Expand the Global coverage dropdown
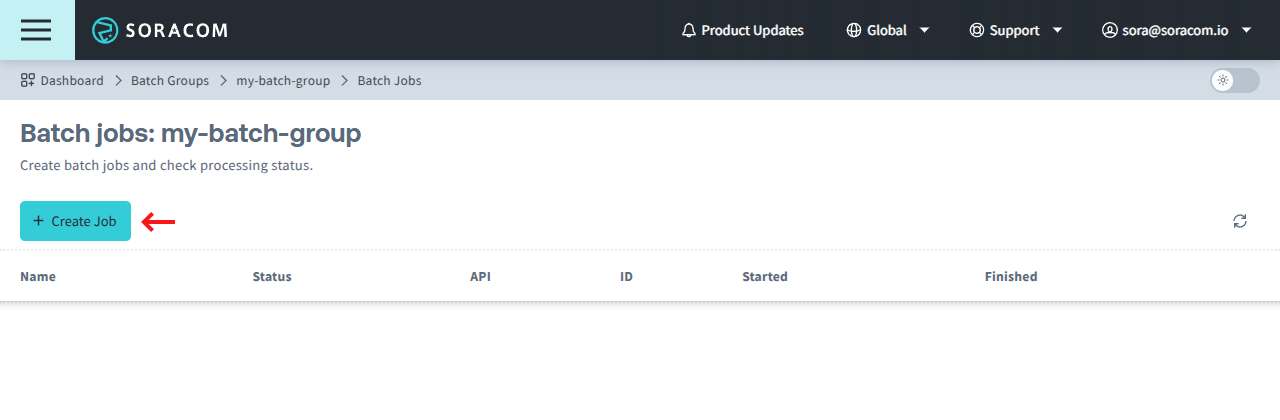 click(x=888, y=30)
